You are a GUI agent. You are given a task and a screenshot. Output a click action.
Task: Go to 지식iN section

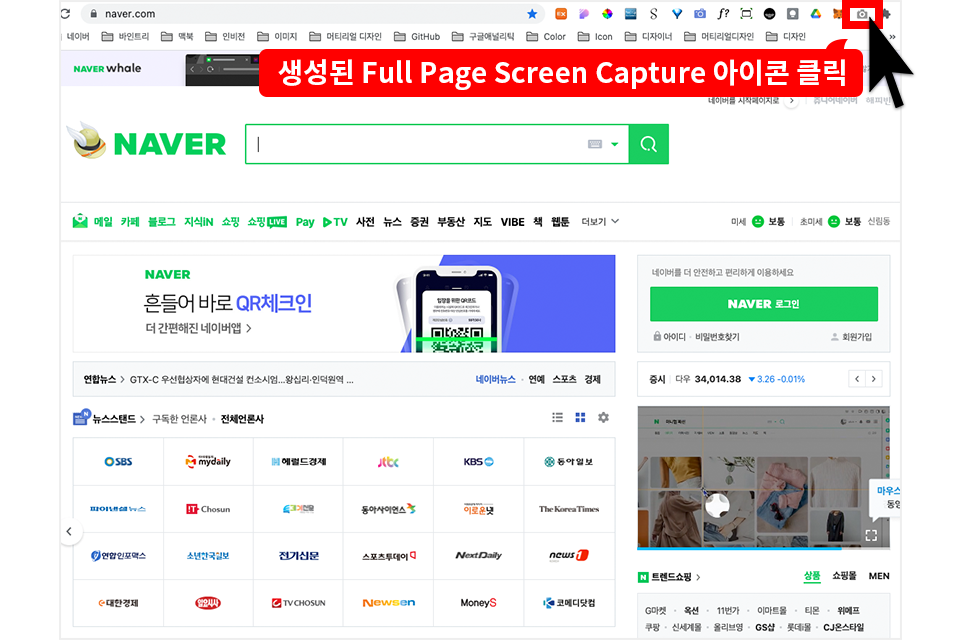pos(198,222)
